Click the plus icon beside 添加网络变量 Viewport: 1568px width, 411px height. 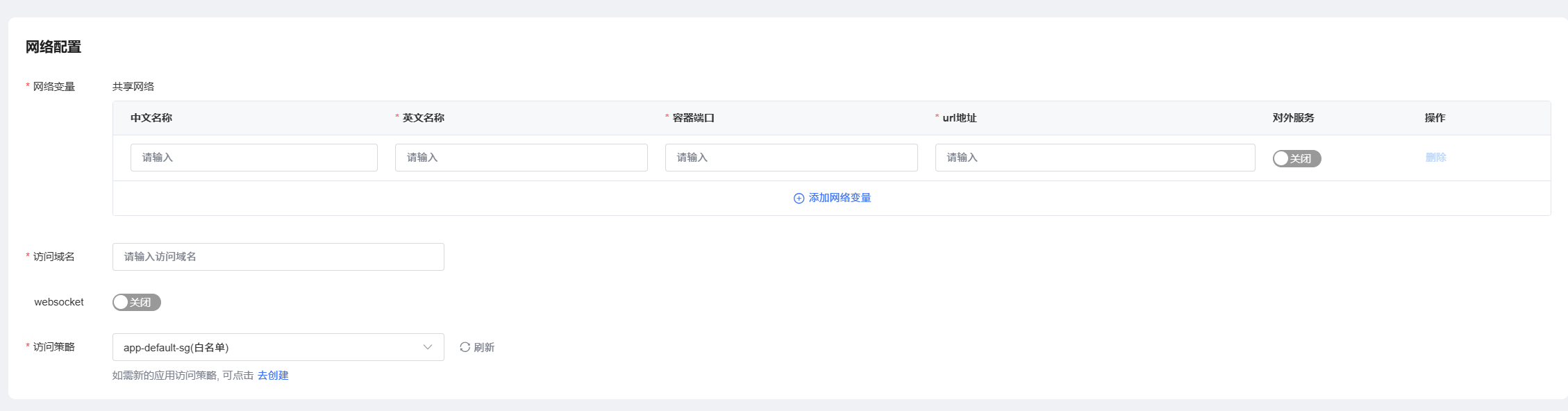[x=799, y=199]
